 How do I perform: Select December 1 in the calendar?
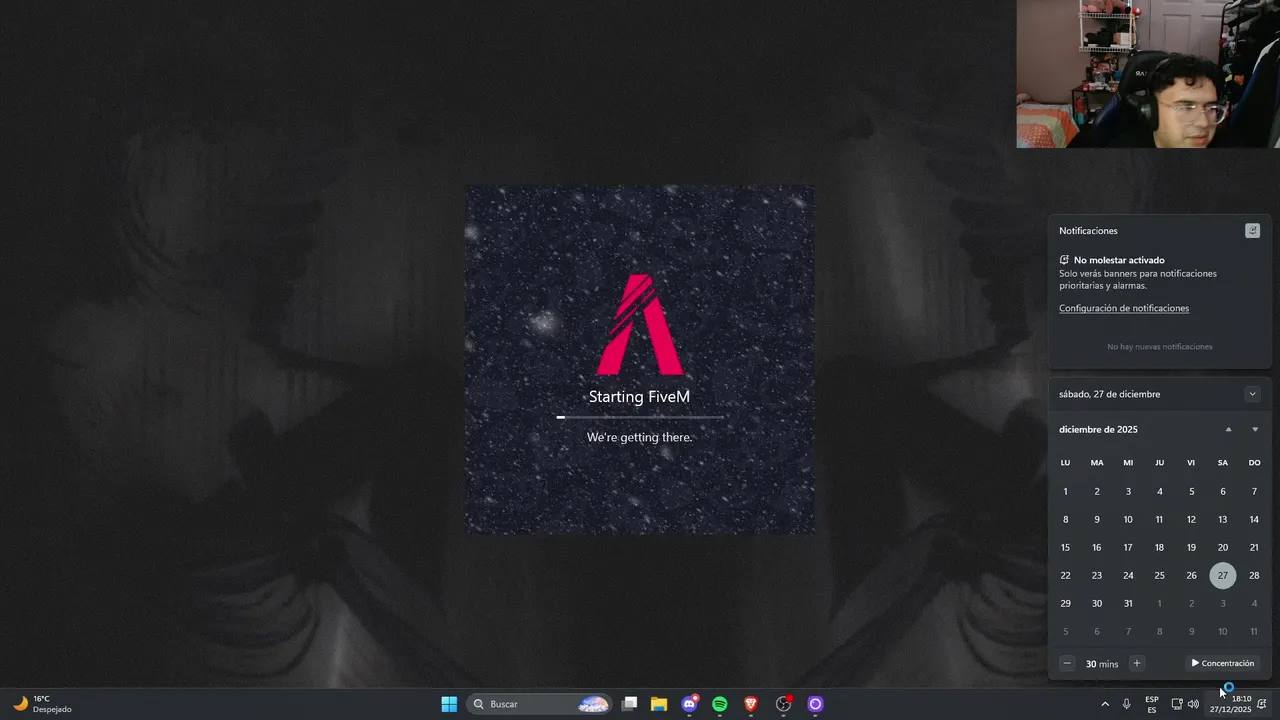pyautogui.click(x=1065, y=491)
